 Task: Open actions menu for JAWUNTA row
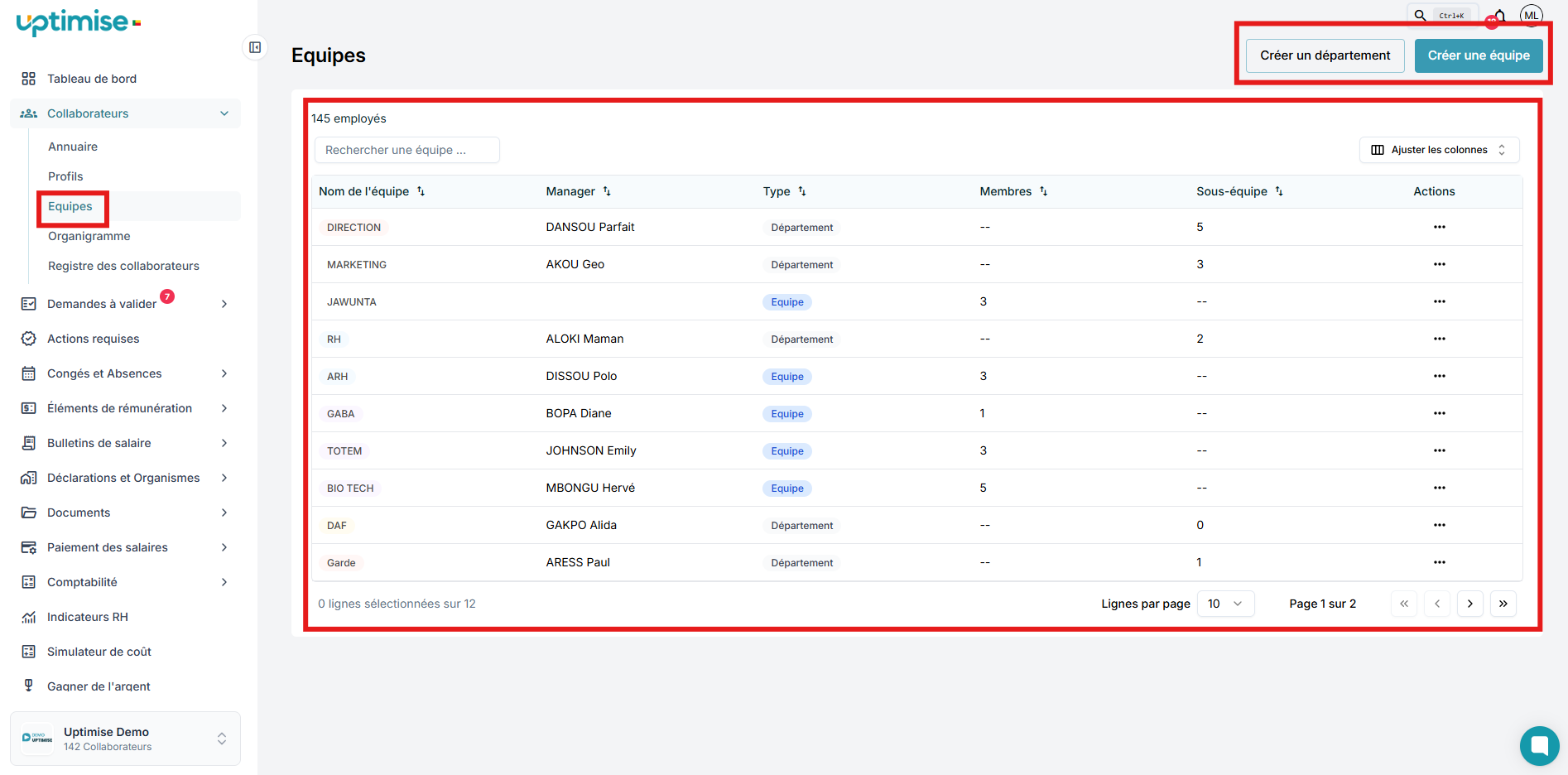tap(1440, 301)
